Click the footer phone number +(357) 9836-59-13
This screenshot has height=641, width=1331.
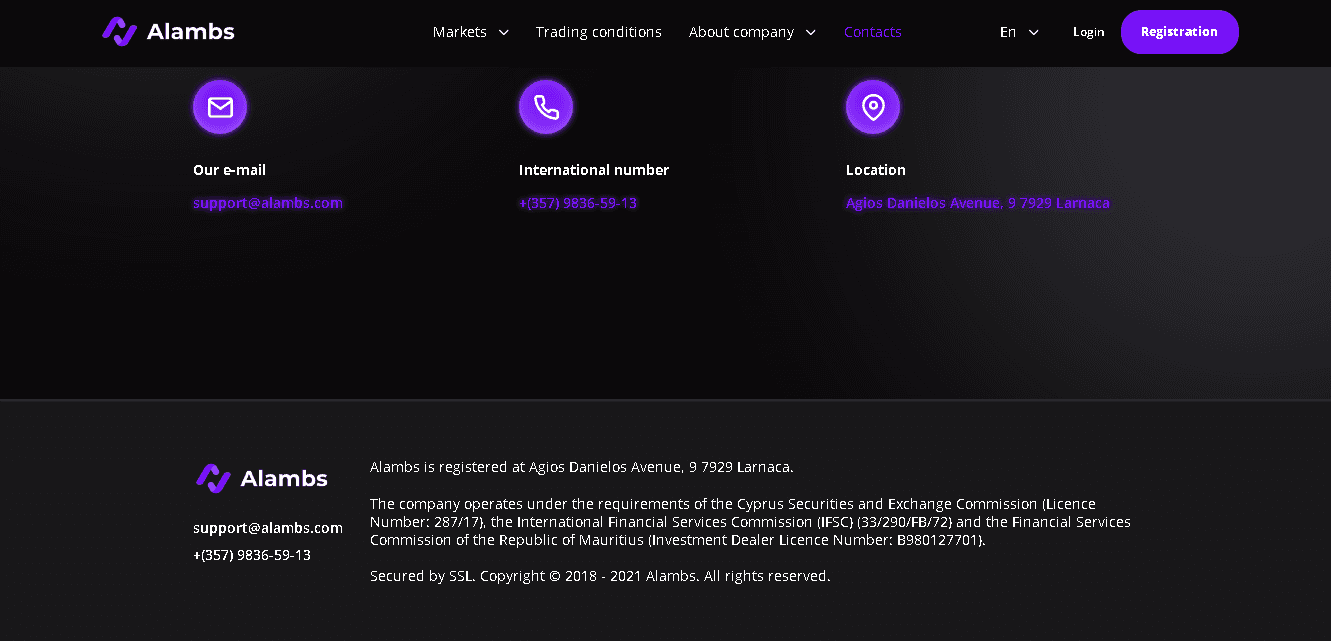pos(251,554)
